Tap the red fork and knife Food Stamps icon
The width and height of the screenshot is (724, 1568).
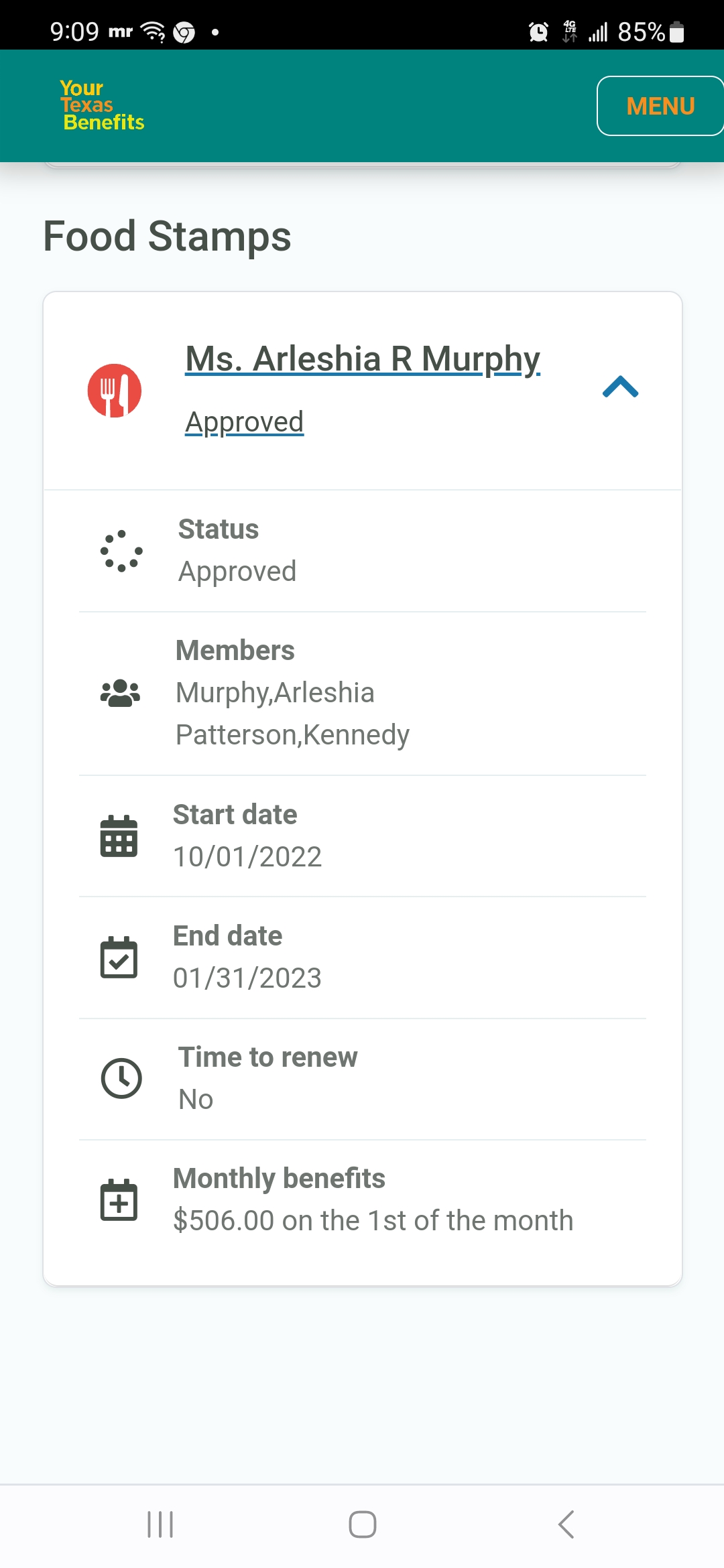click(x=115, y=391)
